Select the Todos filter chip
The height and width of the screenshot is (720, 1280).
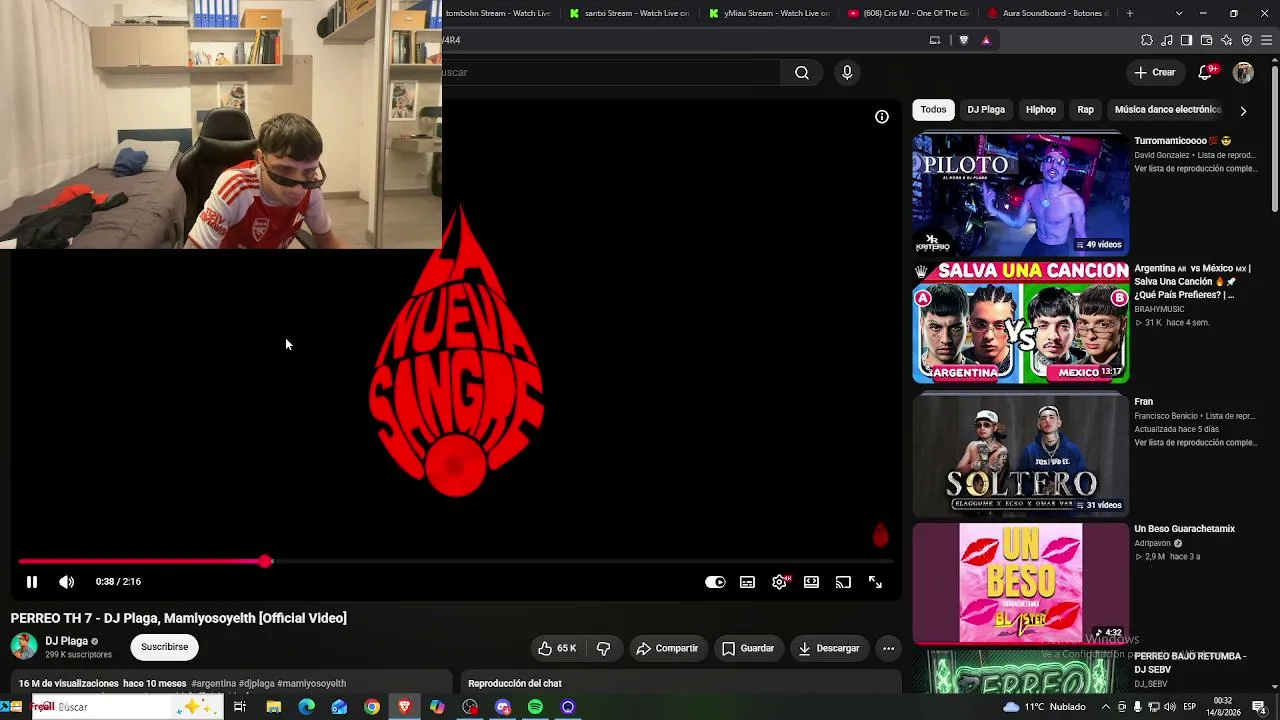tap(933, 110)
